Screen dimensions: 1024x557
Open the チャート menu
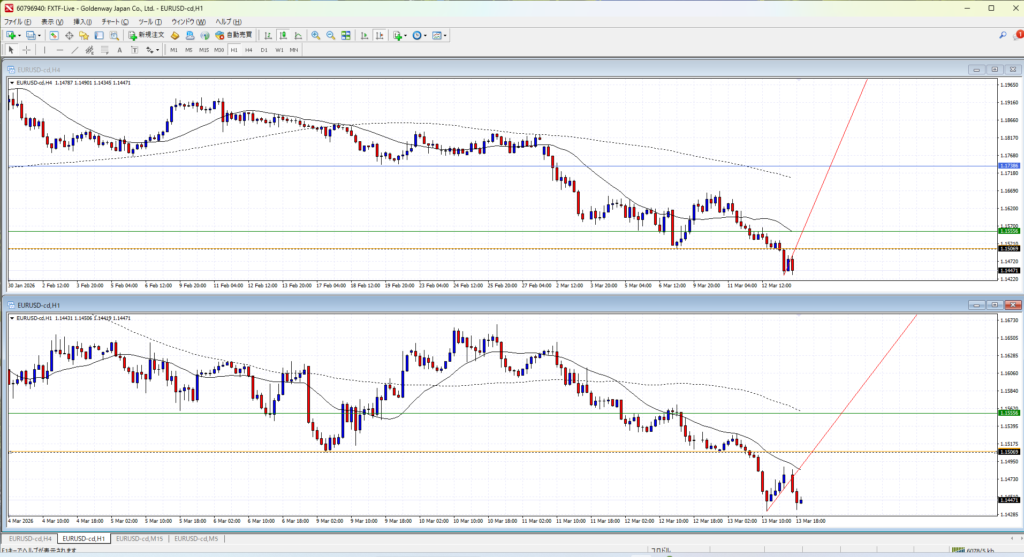pos(115,21)
